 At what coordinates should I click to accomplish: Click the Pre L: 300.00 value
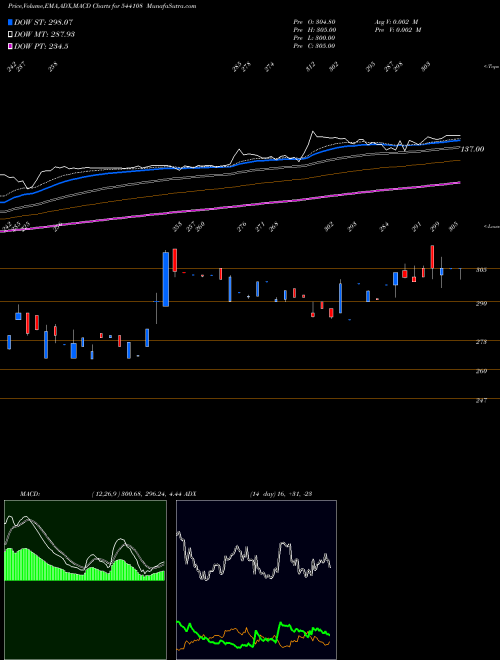(314, 38)
